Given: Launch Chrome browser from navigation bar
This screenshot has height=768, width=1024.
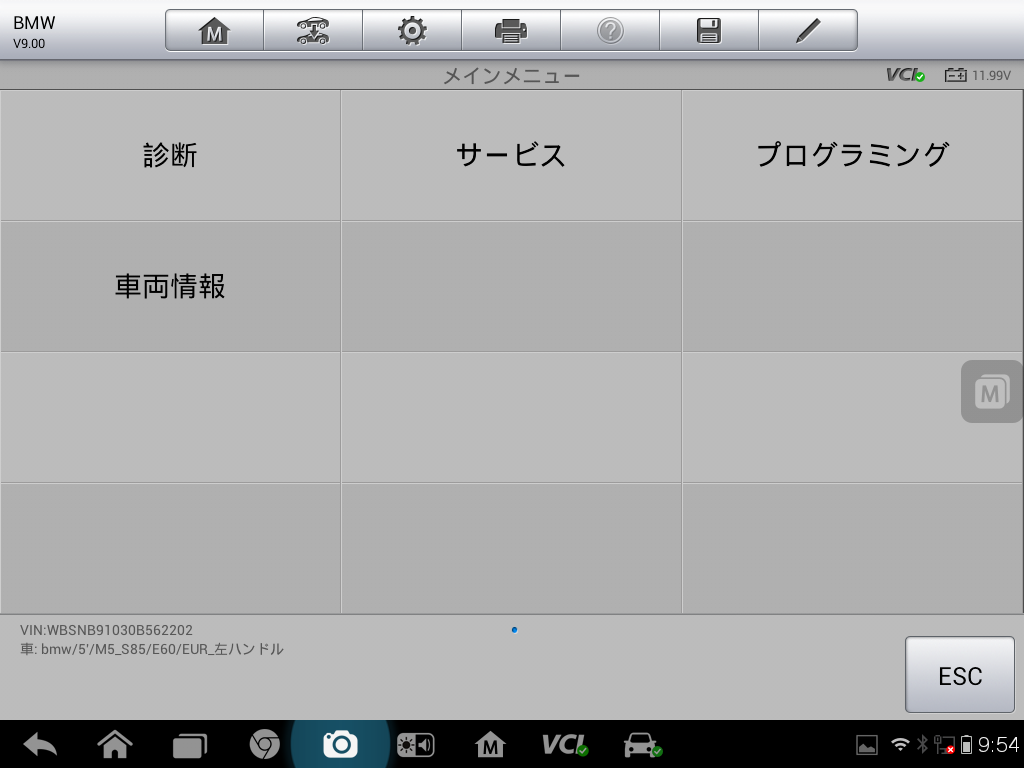Looking at the screenshot, I should 264,745.
